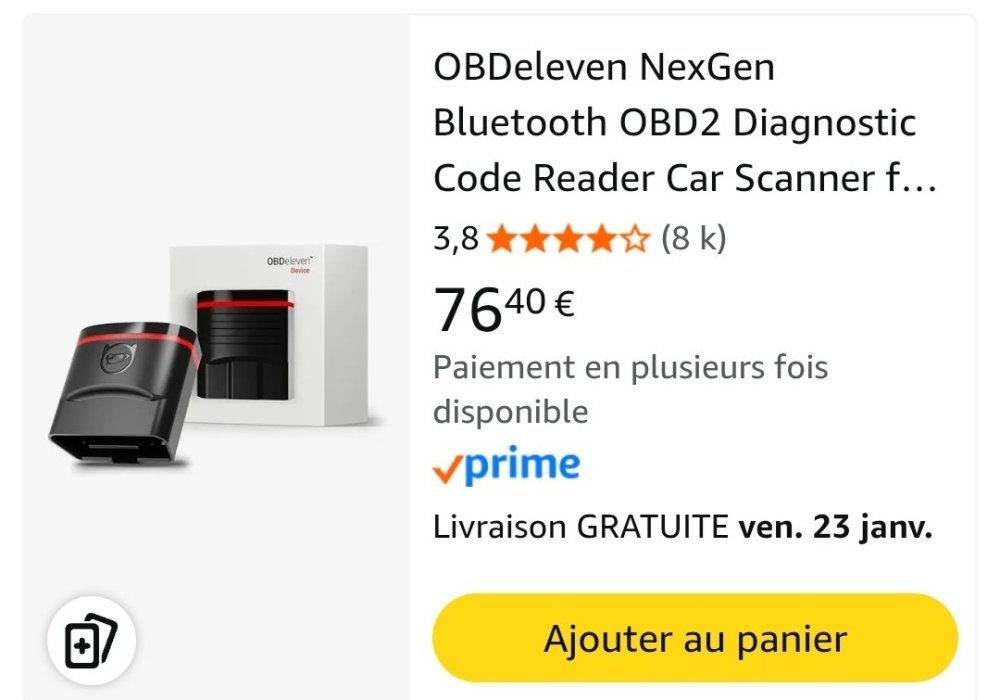Select the 'ven. 23 janv.' delivery date
Screen dimensions: 1000x700
pos(835,527)
